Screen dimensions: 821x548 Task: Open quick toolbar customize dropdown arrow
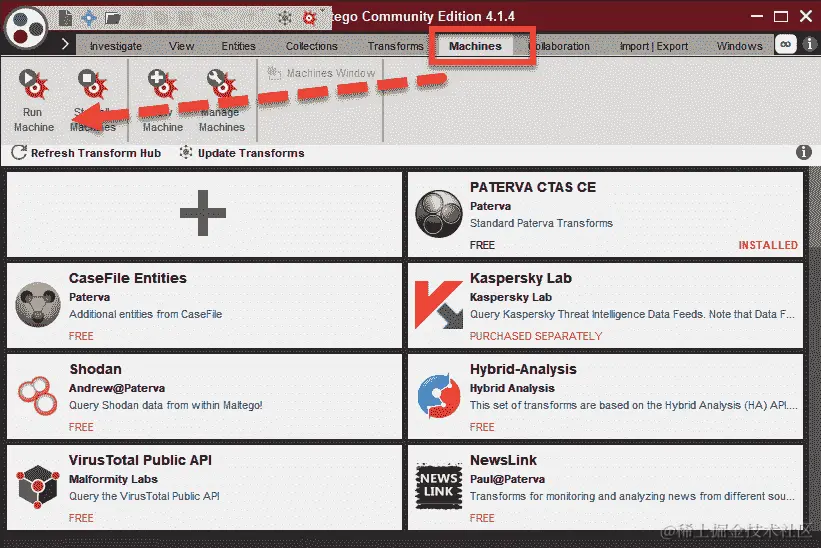coord(323,9)
